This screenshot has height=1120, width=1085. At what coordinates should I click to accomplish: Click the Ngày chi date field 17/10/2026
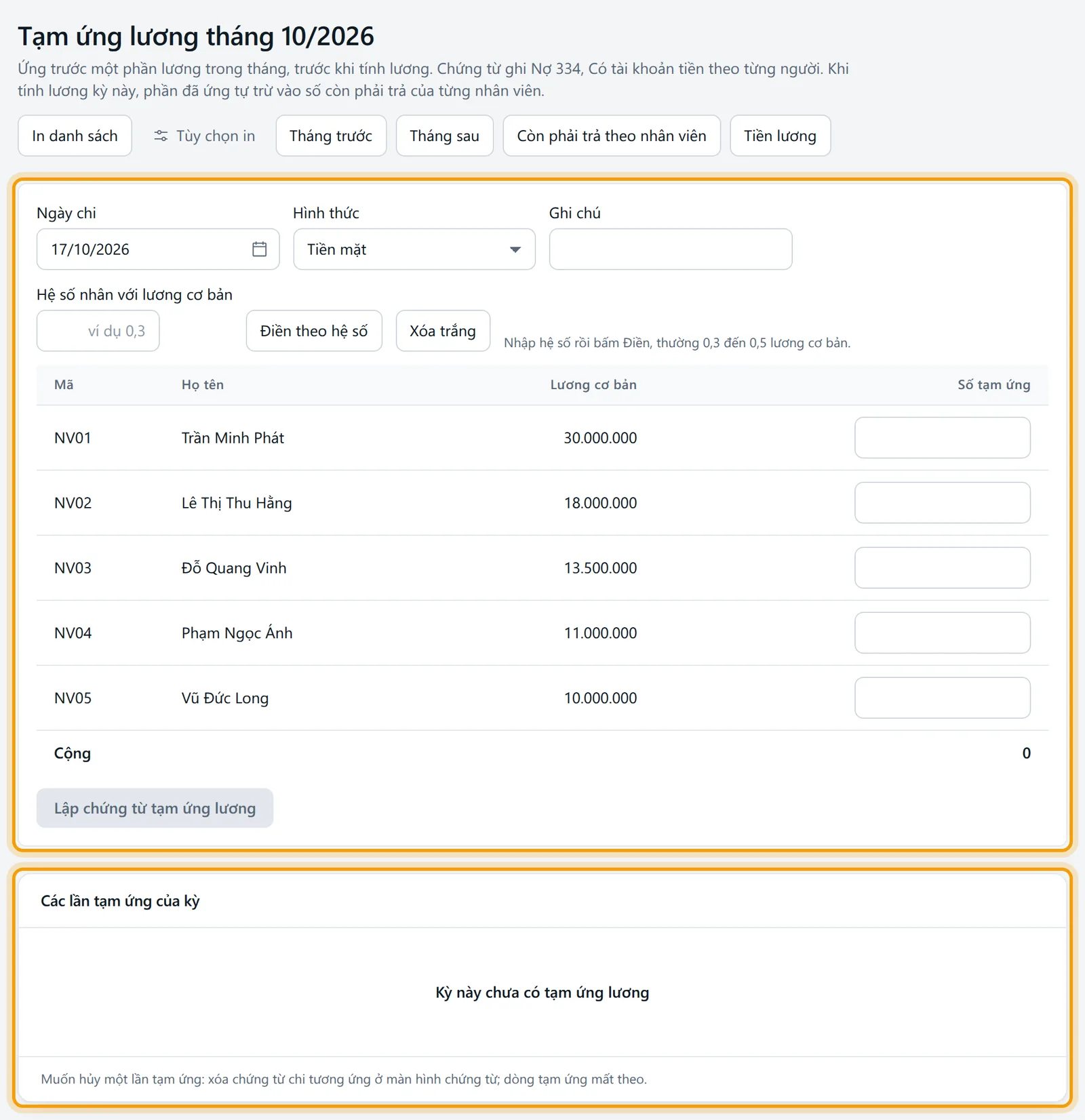[x=157, y=249]
